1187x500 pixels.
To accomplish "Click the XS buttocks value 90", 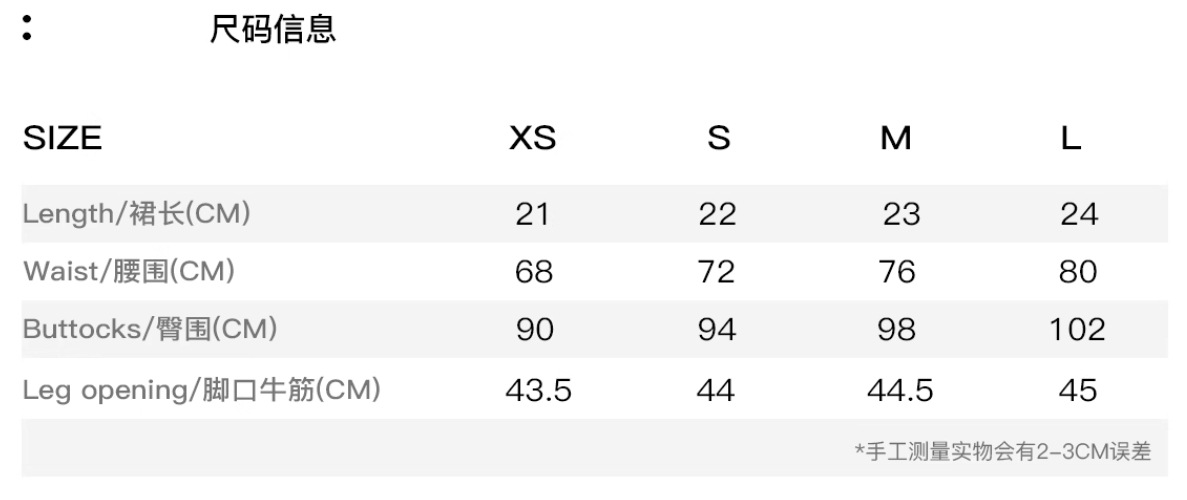I will click(534, 330).
